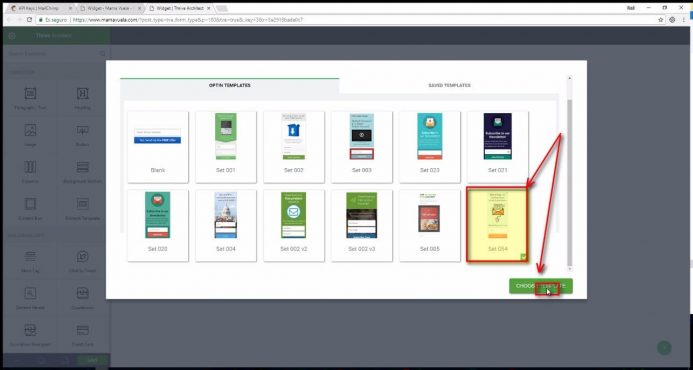Select the Set 002 template
This screenshot has height=370, width=693.
point(294,146)
